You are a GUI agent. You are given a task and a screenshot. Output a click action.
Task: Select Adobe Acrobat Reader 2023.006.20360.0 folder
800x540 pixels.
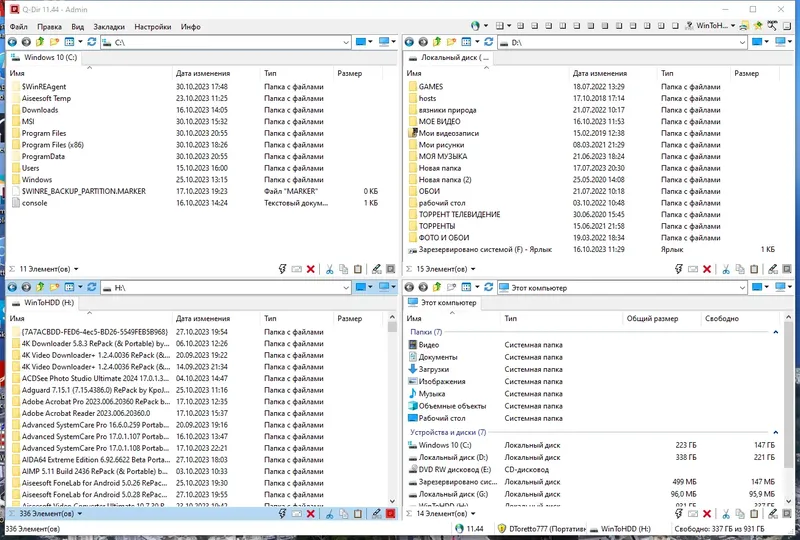click(x=86, y=413)
